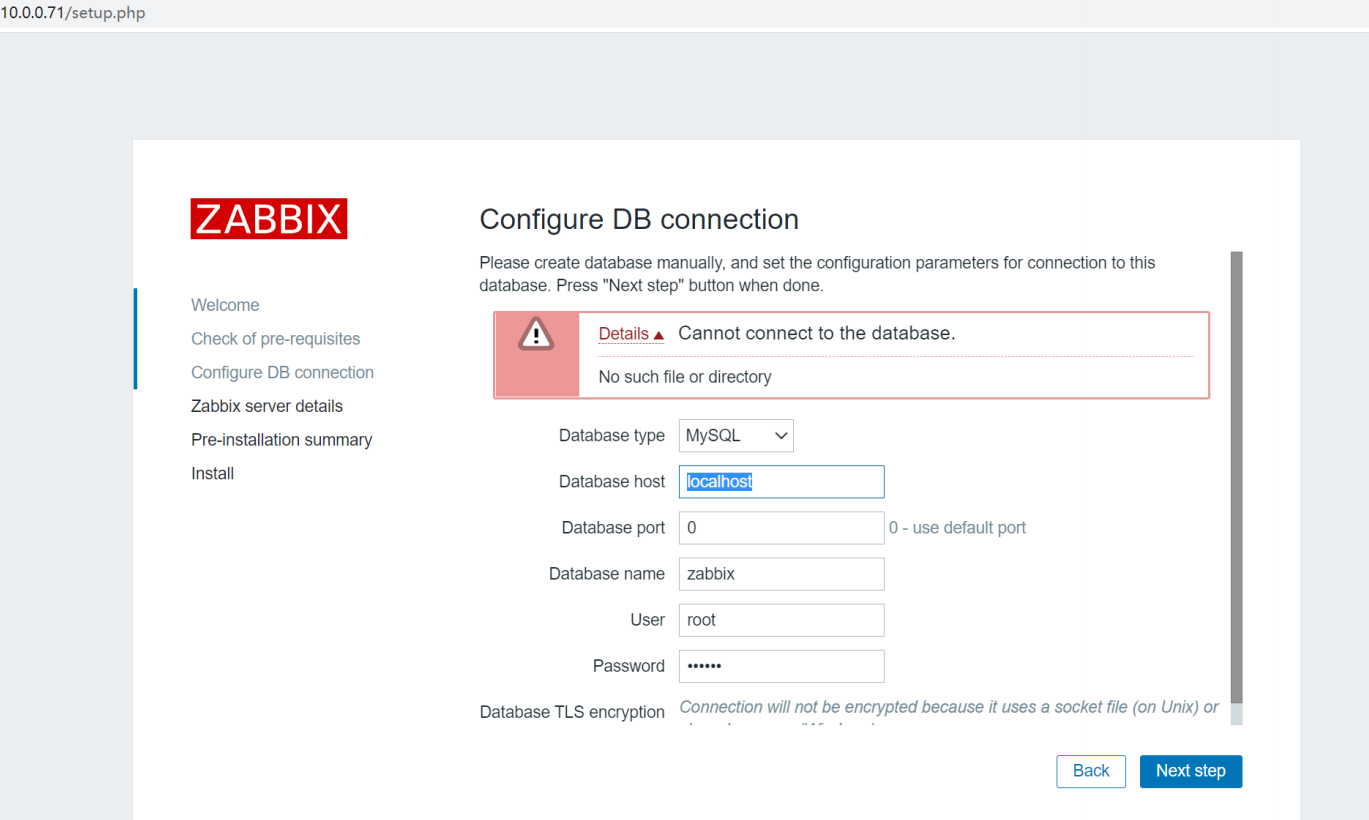Click the Database port input field
This screenshot has width=1369, height=820.
tap(781, 528)
